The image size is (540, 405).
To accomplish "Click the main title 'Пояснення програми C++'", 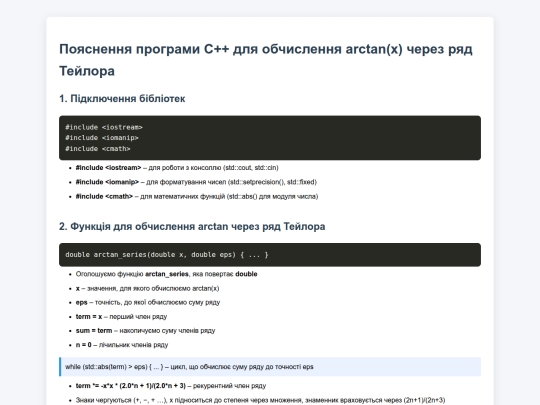I will point(266,60).
